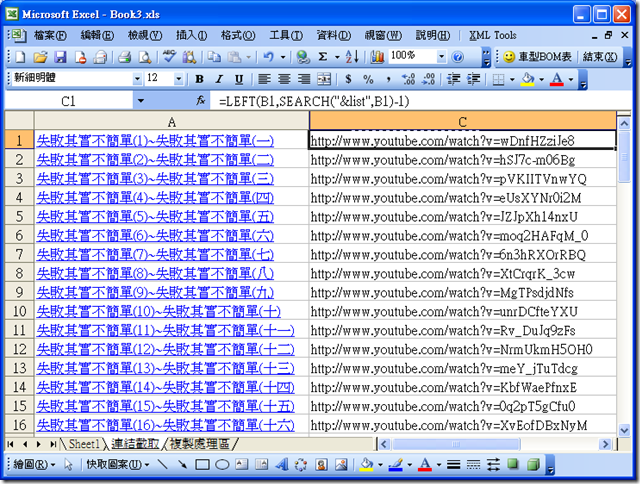Run spelling check icon
640x484 pixels.
coord(169,57)
